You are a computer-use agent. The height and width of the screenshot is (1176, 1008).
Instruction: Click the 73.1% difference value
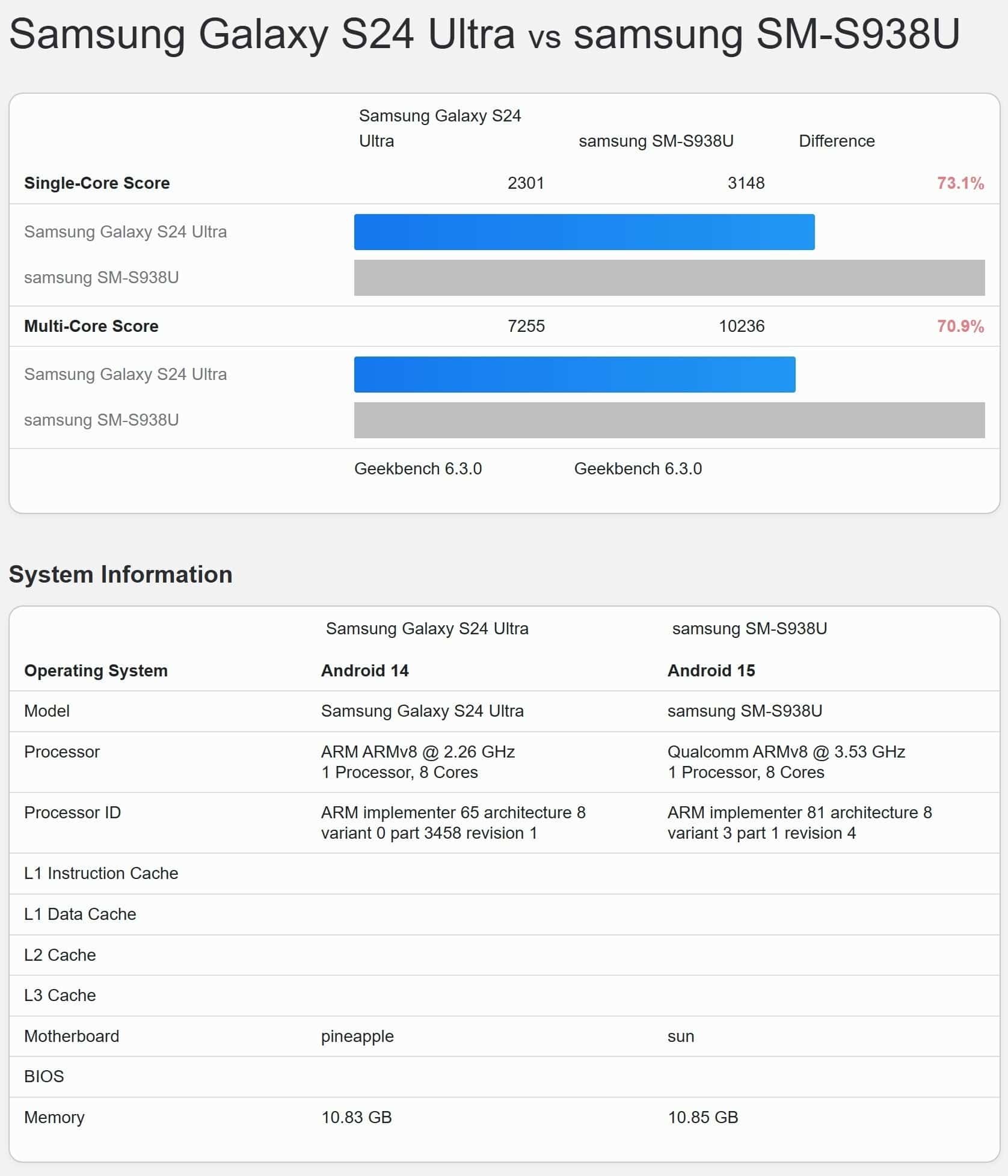960,183
